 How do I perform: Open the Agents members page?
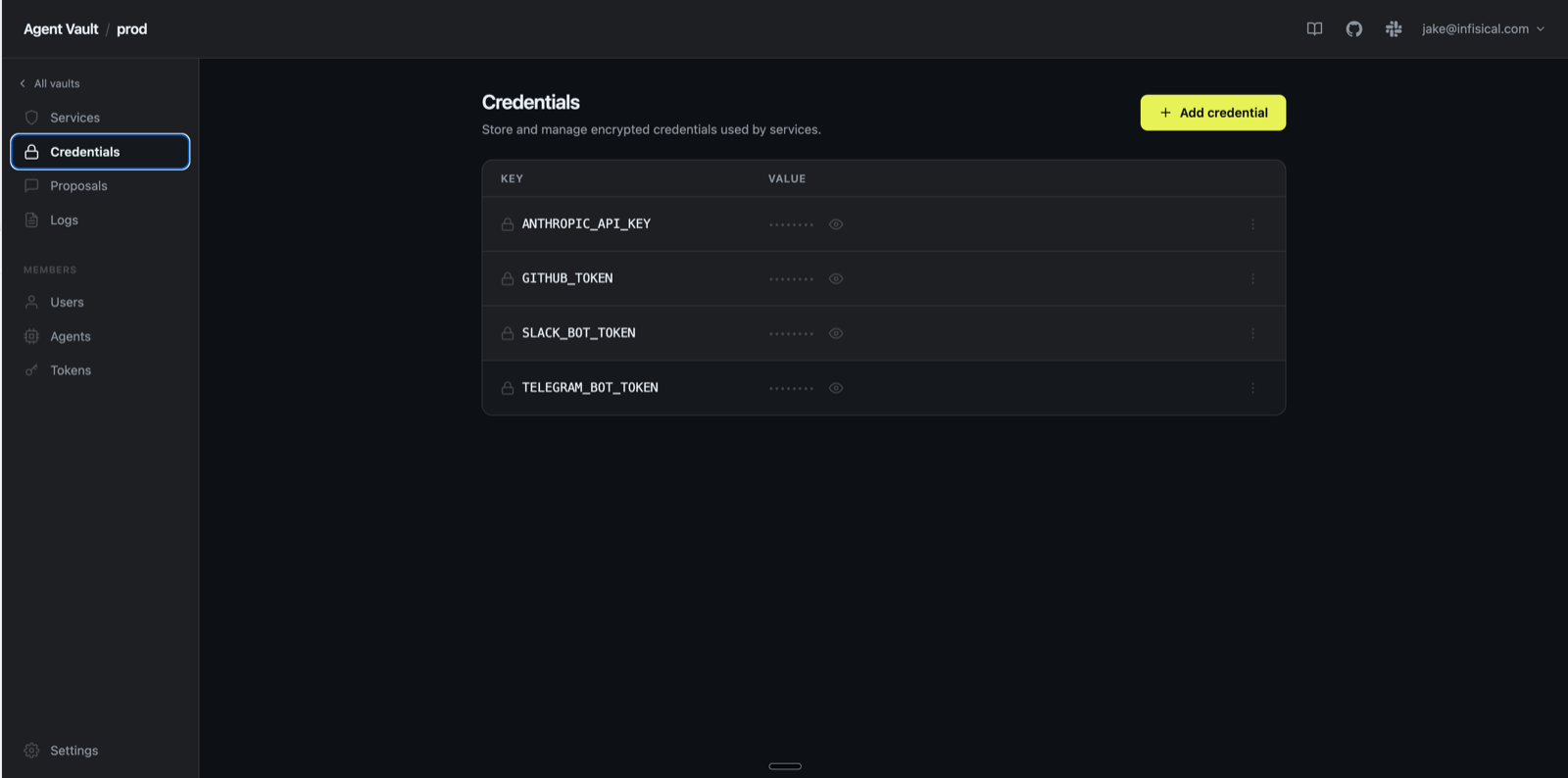[x=100, y=336]
